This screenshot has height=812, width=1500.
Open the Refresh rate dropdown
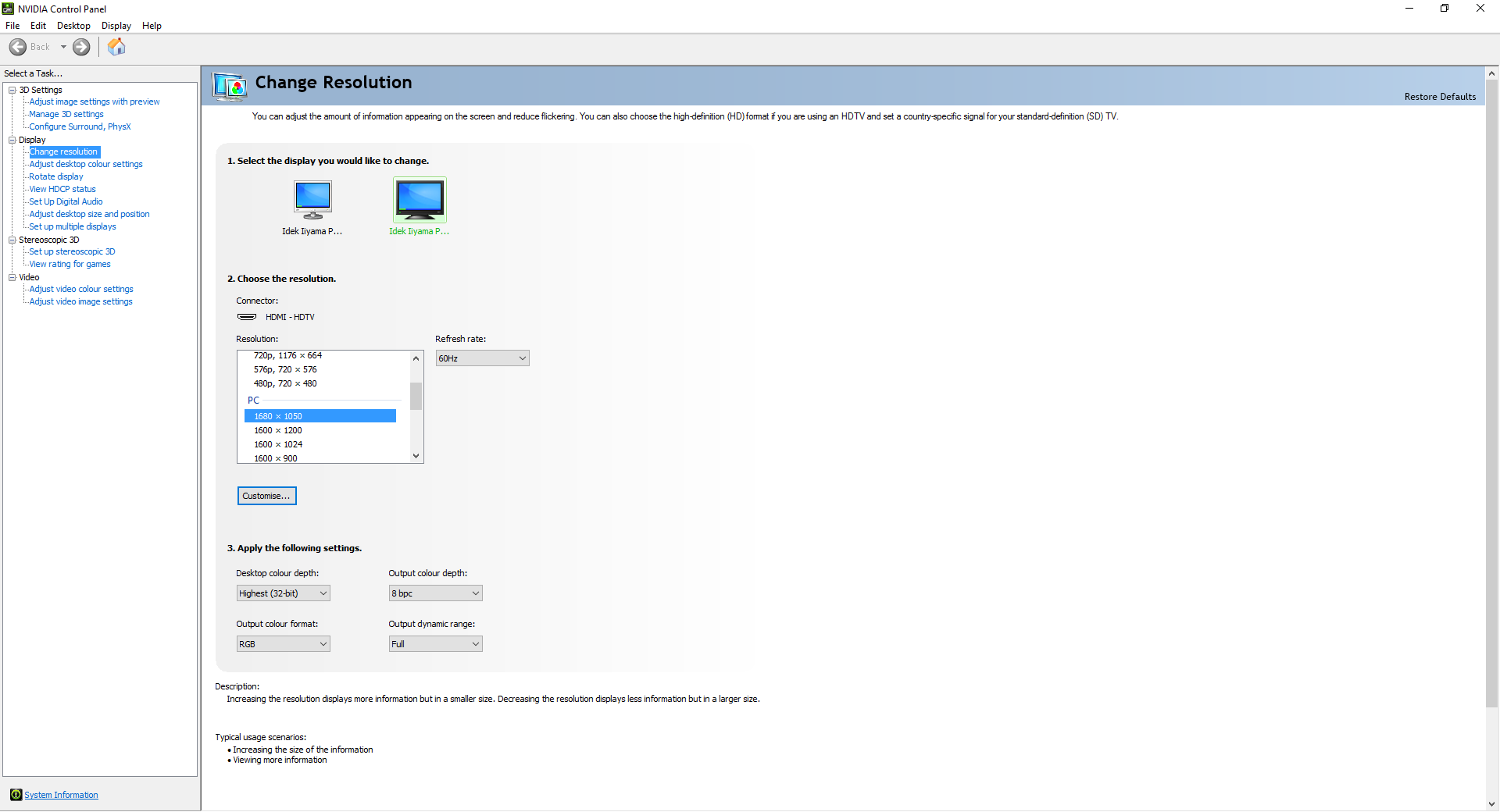click(x=482, y=358)
